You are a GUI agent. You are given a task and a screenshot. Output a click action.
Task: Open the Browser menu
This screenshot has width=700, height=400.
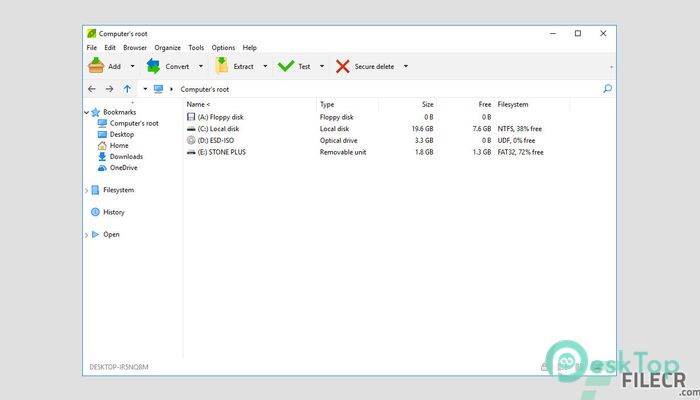click(x=135, y=47)
